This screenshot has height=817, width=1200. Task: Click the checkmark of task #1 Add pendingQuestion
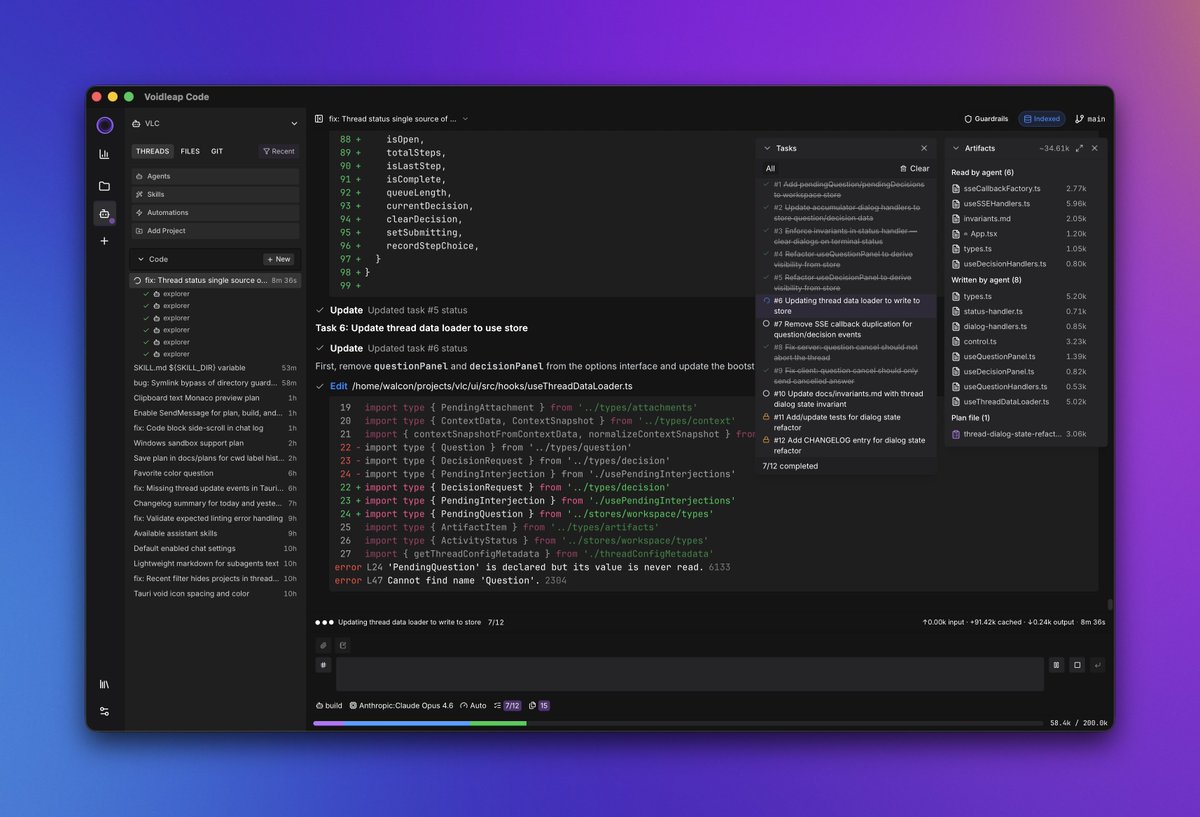(766, 185)
